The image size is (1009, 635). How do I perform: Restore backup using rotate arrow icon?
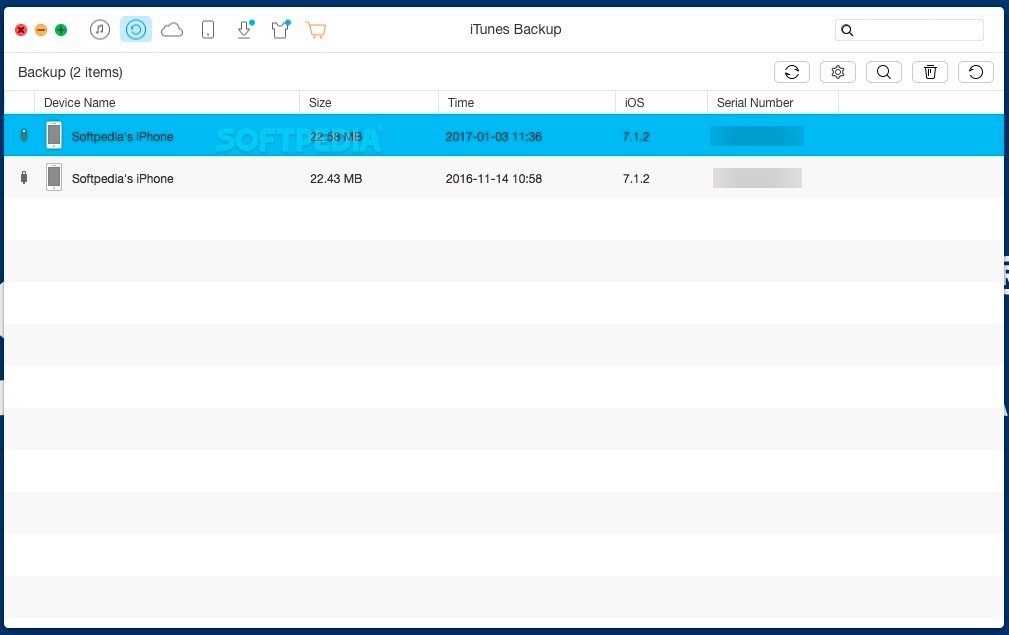point(975,71)
